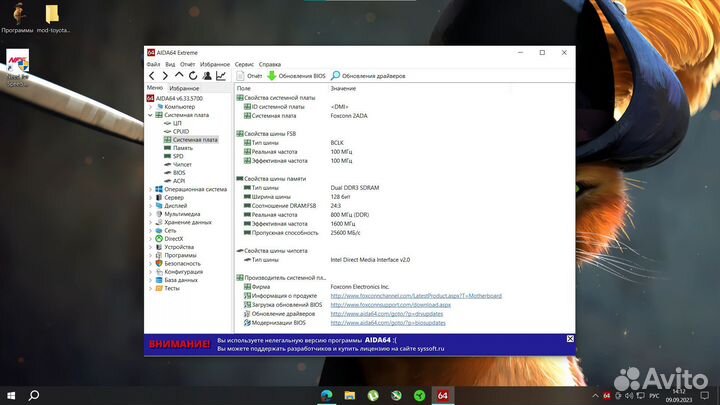Screen dimensions: 720x405
Task: Select the Устройства tree item
Action: point(174,247)
